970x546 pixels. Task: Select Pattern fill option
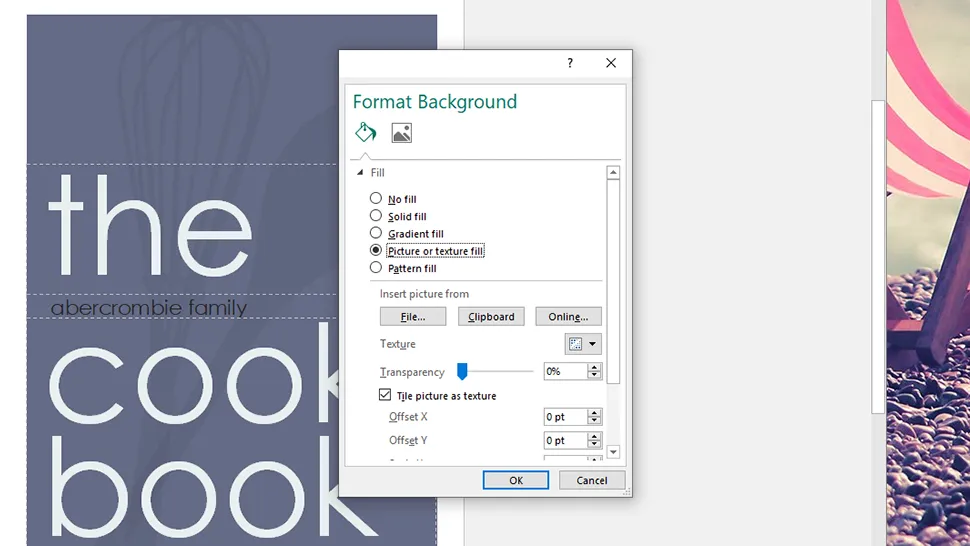[376, 268]
